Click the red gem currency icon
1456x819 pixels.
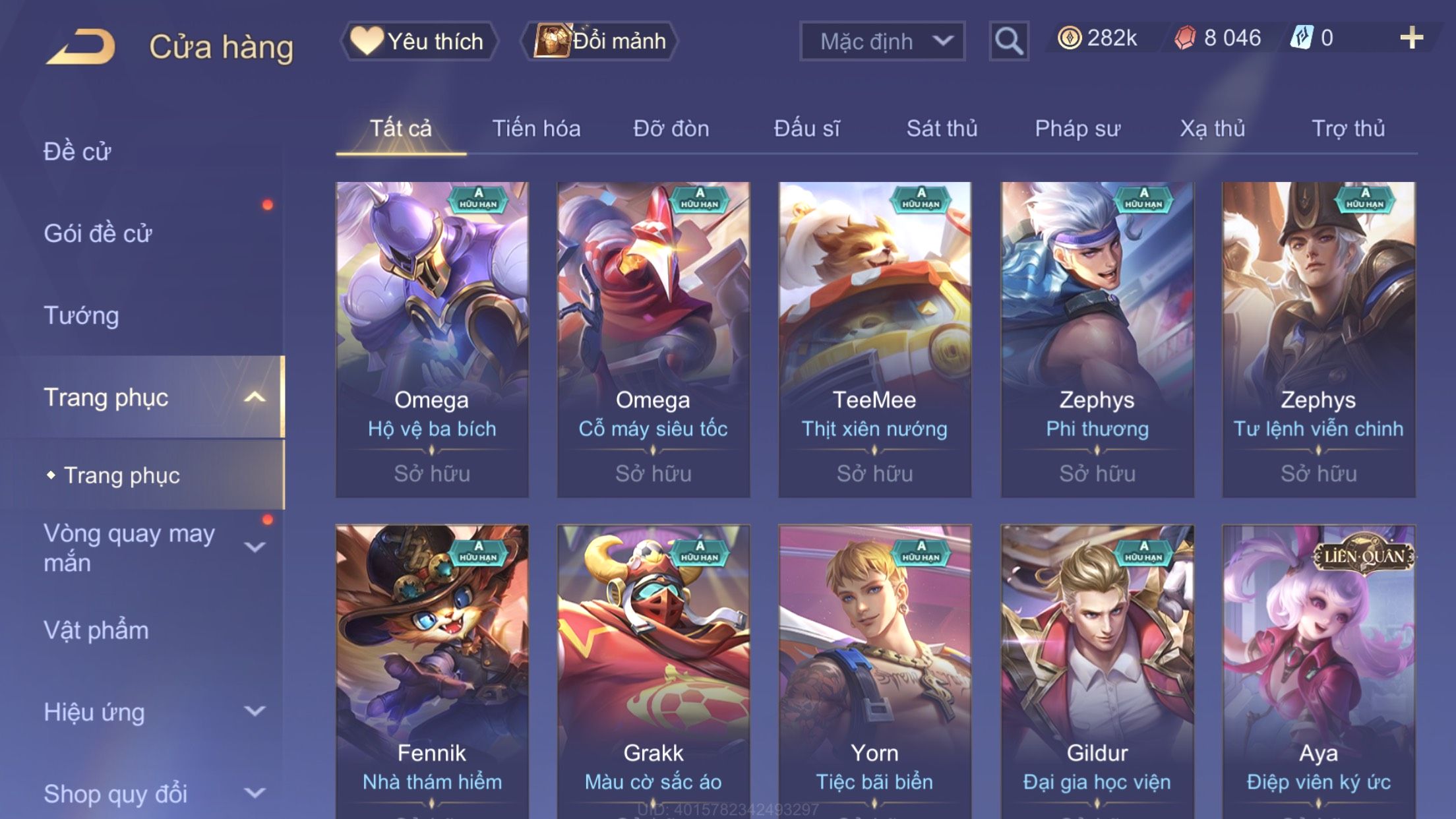click(x=1185, y=38)
